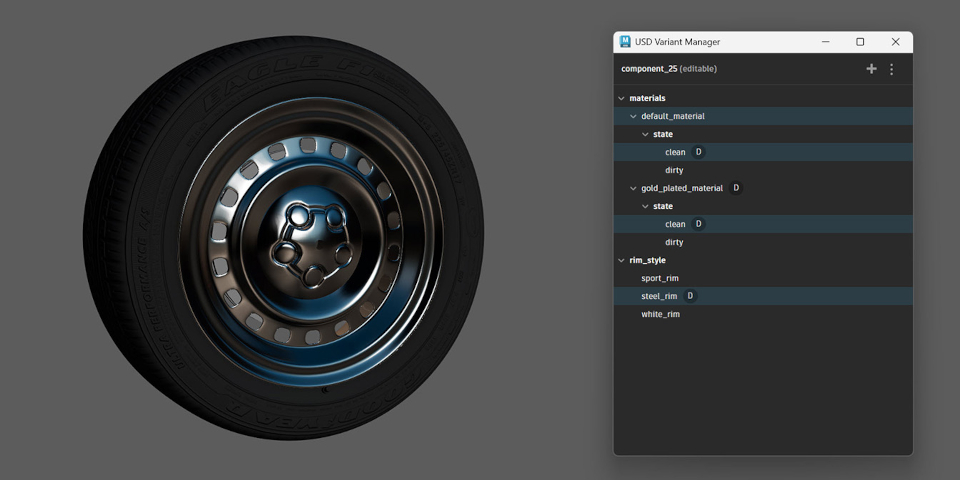
Task: Collapse the default_material chevron
Action: (x=633, y=116)
